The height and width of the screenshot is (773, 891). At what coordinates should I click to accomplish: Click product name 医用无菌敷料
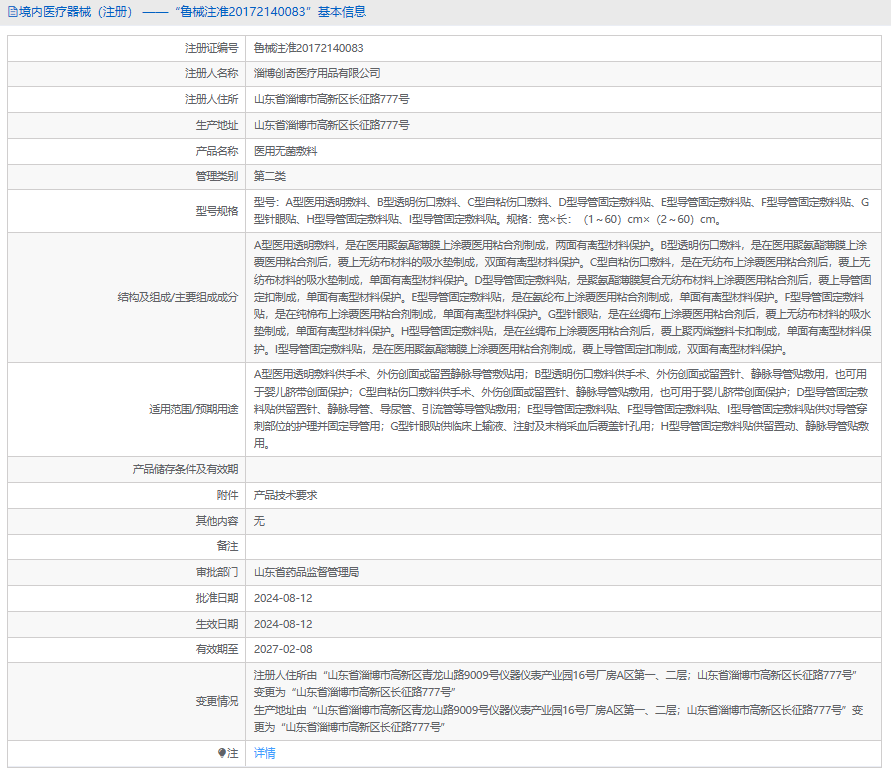click(x=285, y=151)
